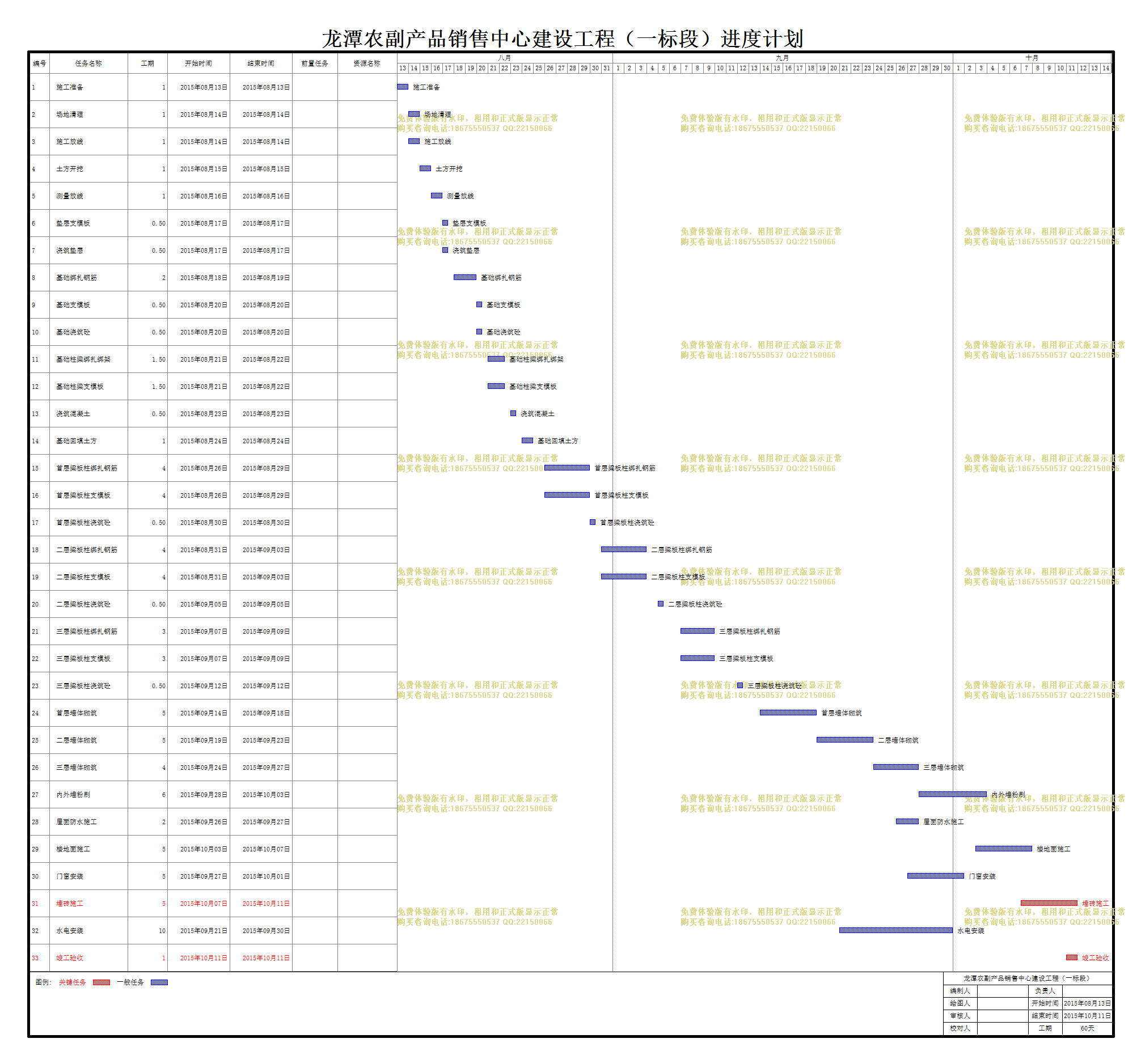Click the empty 负责人 value field in title block
1141x1064 pixels.
click(1087, 990)
